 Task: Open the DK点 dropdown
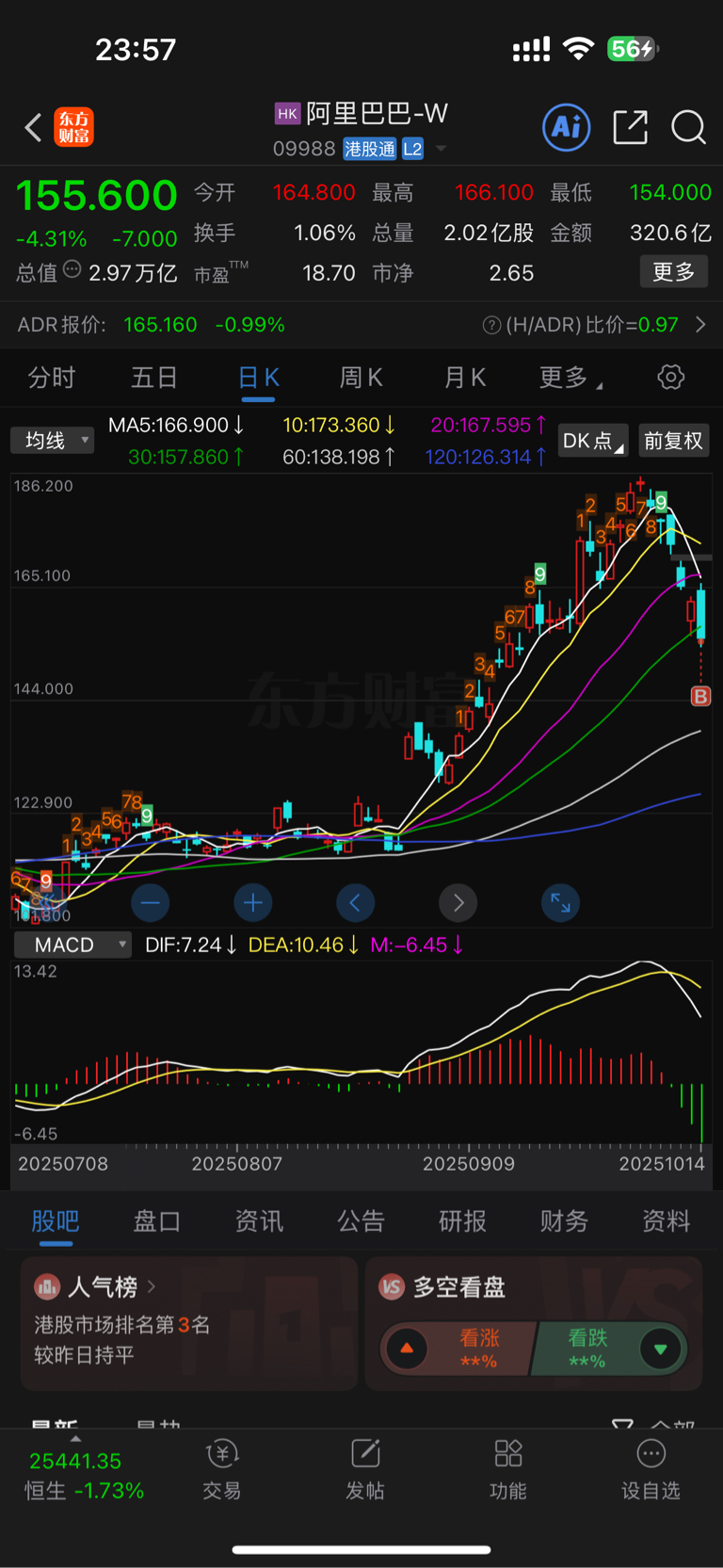593,441
